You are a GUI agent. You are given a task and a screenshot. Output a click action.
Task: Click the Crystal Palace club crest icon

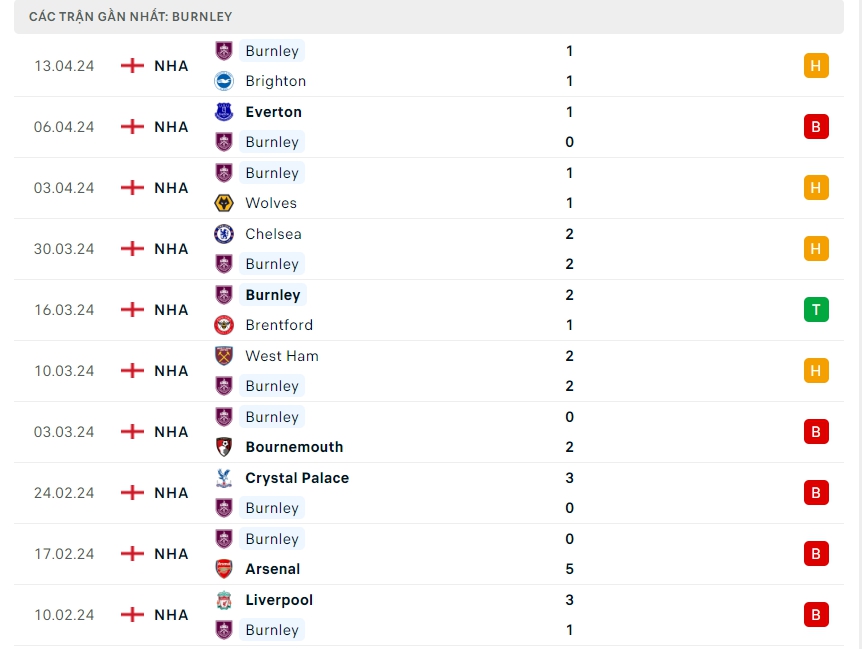point(224,478)
